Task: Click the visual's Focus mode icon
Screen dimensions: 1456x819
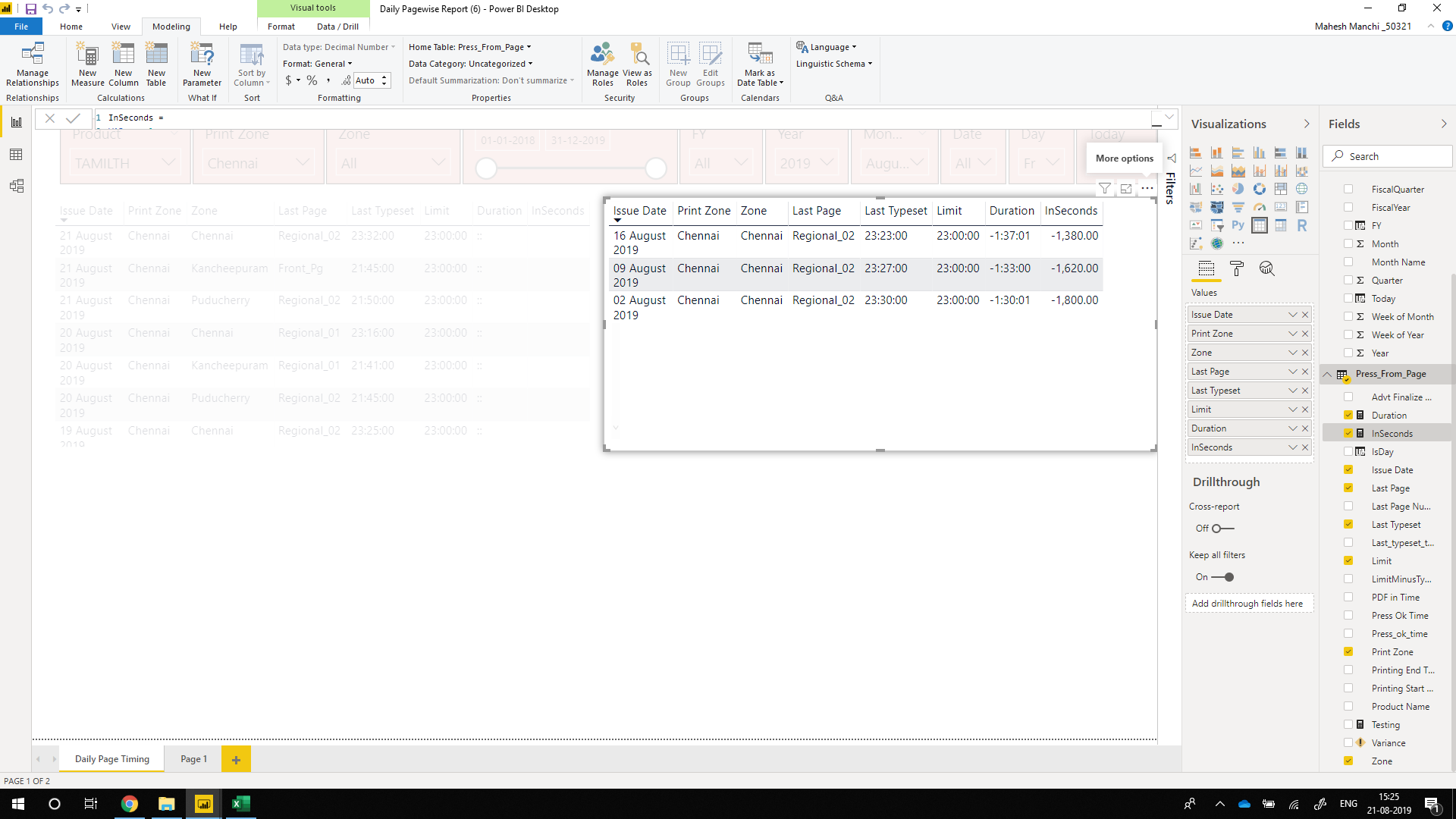Action: [x=1126, y=189]
